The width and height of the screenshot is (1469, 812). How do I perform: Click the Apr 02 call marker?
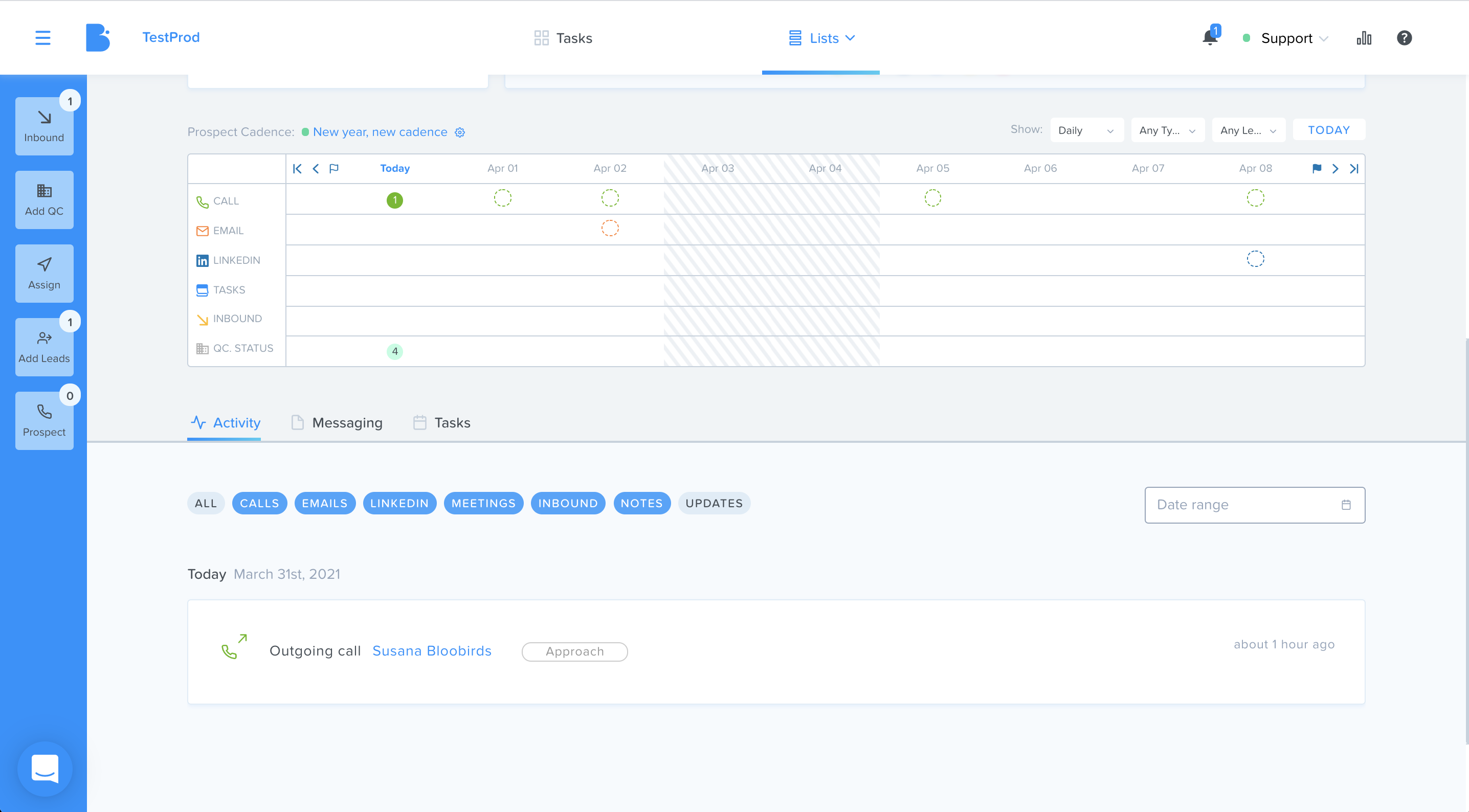coord(610,198)
